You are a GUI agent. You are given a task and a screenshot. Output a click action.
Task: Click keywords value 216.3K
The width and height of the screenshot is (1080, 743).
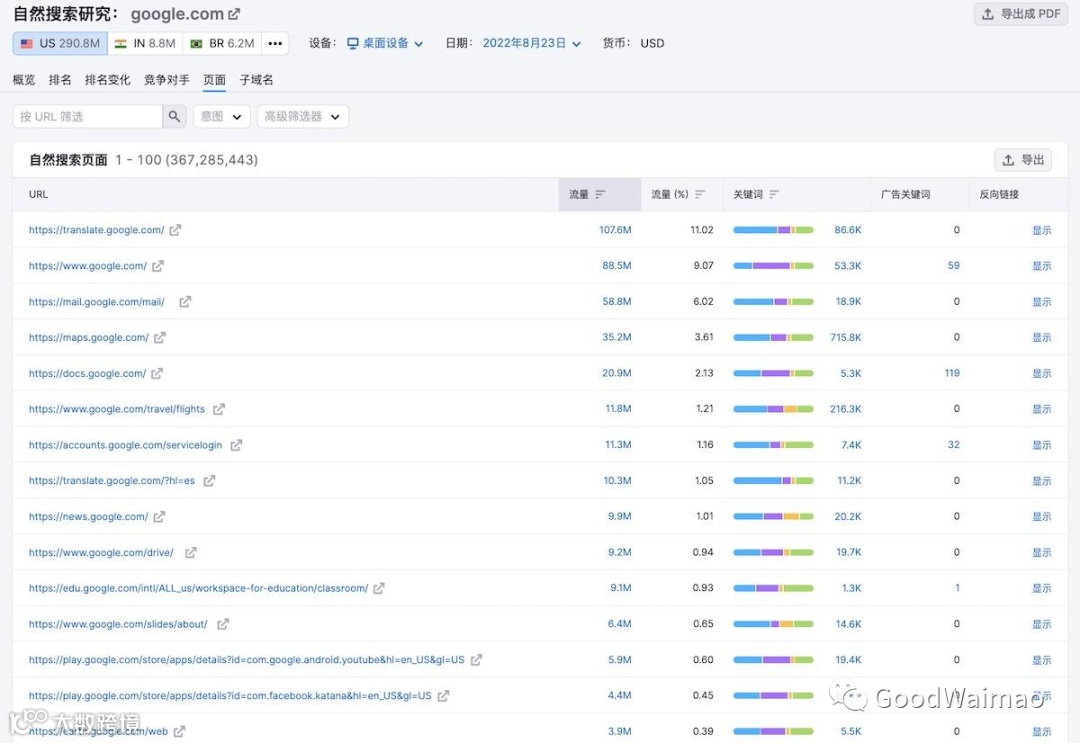(x=846, y=409)
